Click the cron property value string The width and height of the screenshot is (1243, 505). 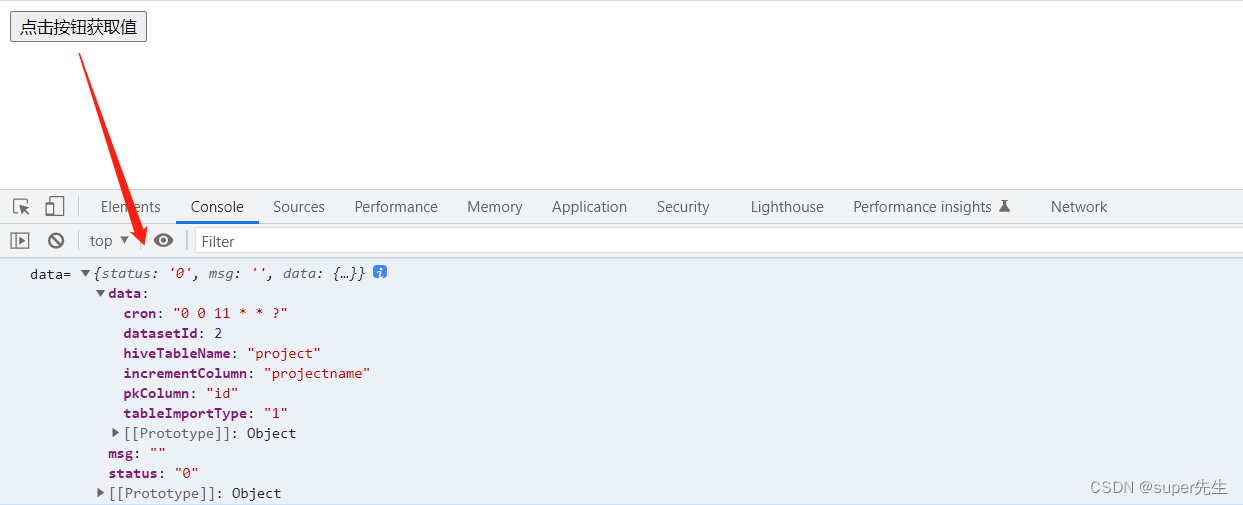pos(230,313)
